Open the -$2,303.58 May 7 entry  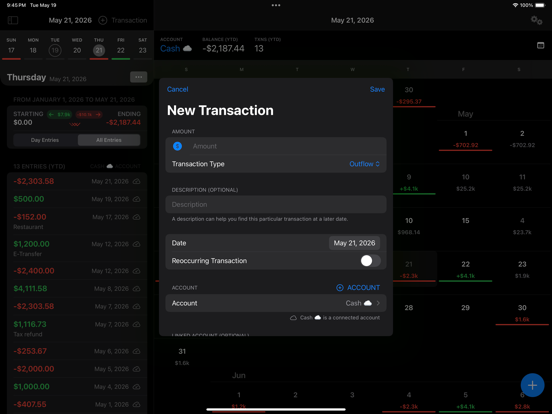point(77,306)
